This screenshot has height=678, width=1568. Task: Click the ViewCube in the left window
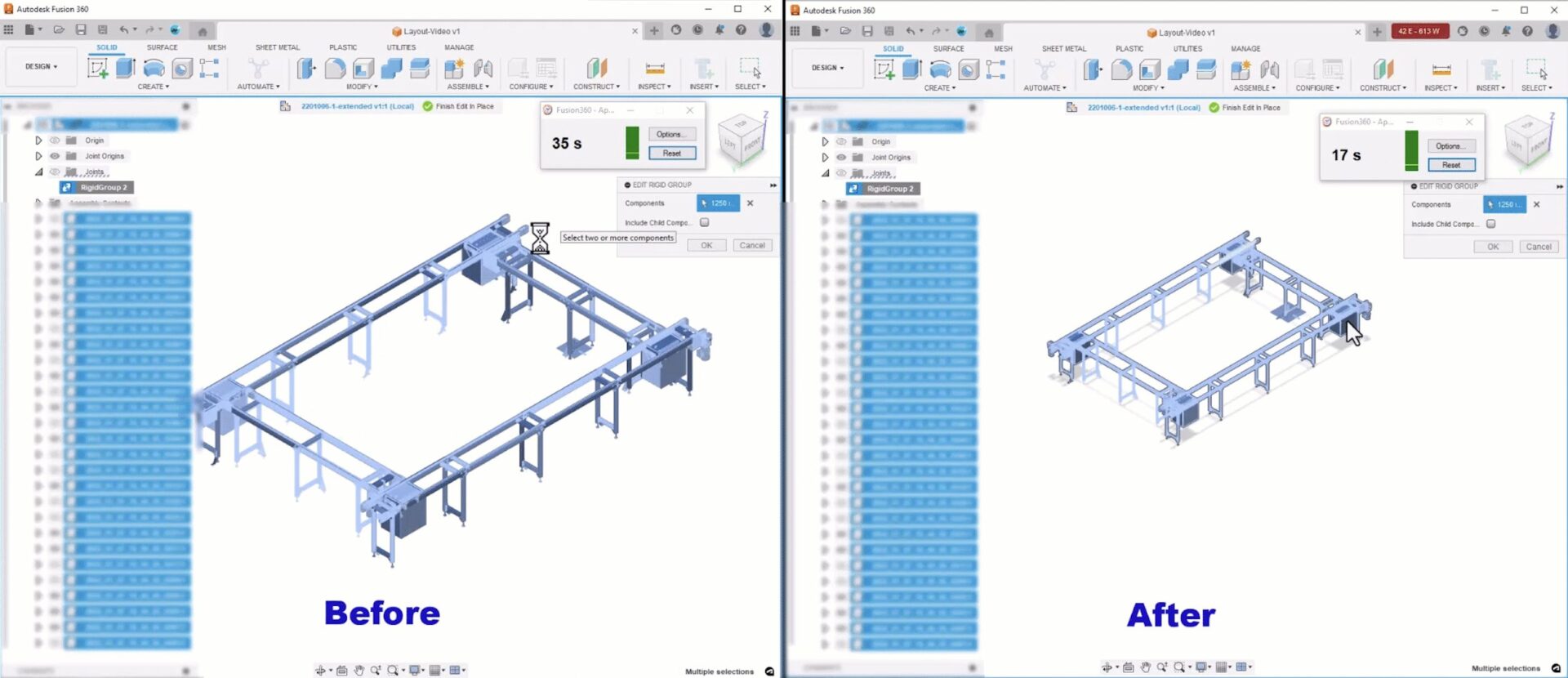(x=742, y=141)
